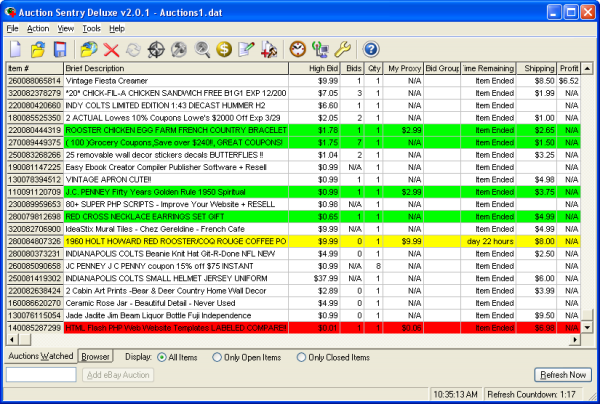This screenshot has height=404, width=600.
Task: Click the crosshair target toolbar icon
Action: coord(155,48)
